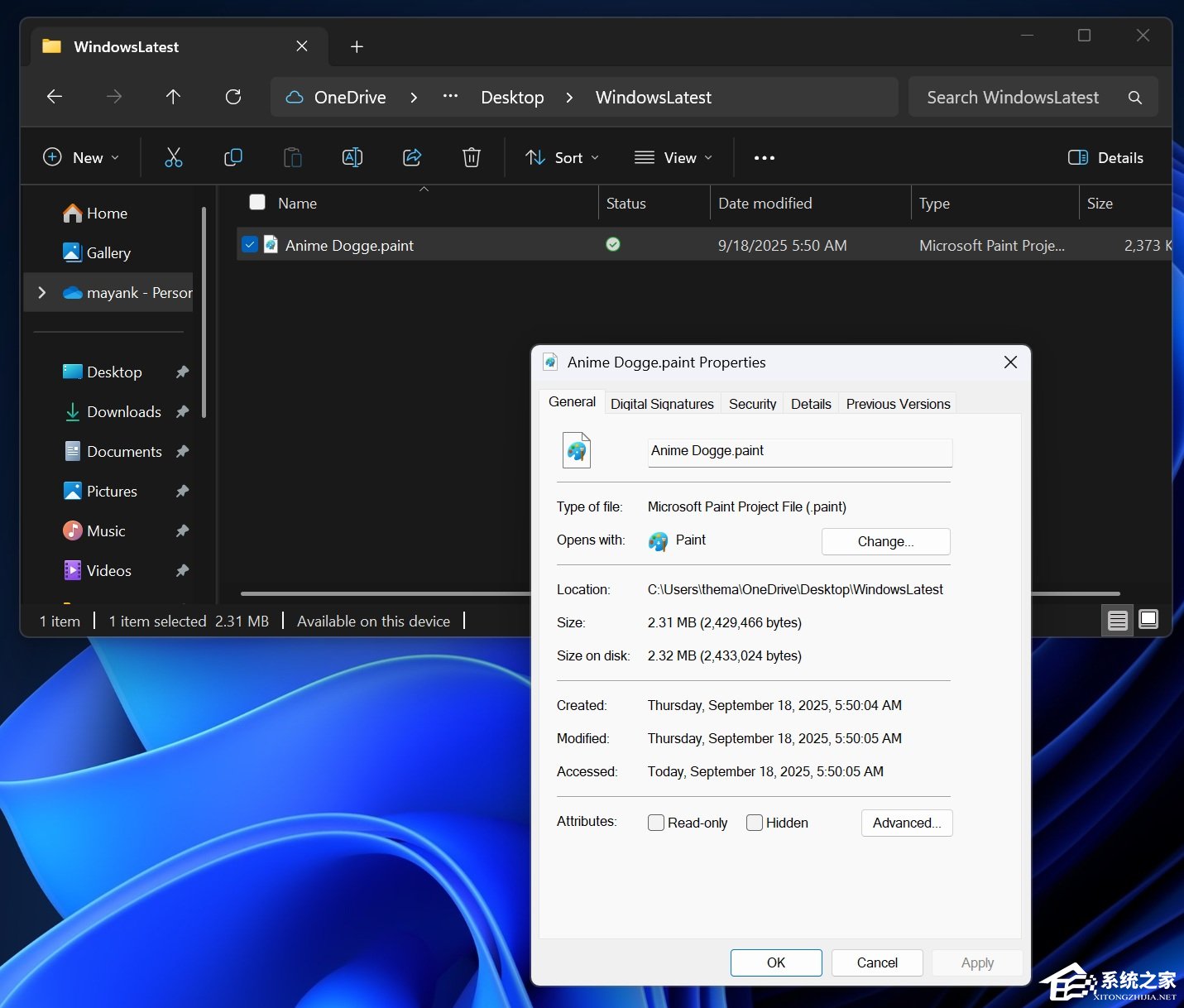This screenshot has width=1184, height=1008.
Task: Enable the Read-only attribute checkbox
Action: 655,823
